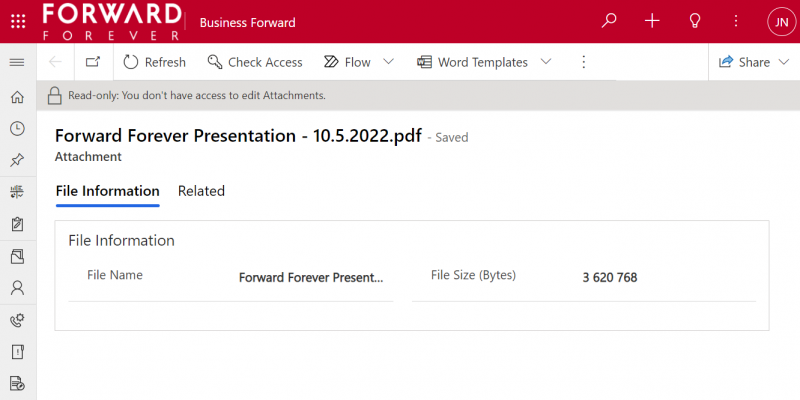
Task: Click the Check Access button
Action: pyautogui.click(x=255, y=62)
